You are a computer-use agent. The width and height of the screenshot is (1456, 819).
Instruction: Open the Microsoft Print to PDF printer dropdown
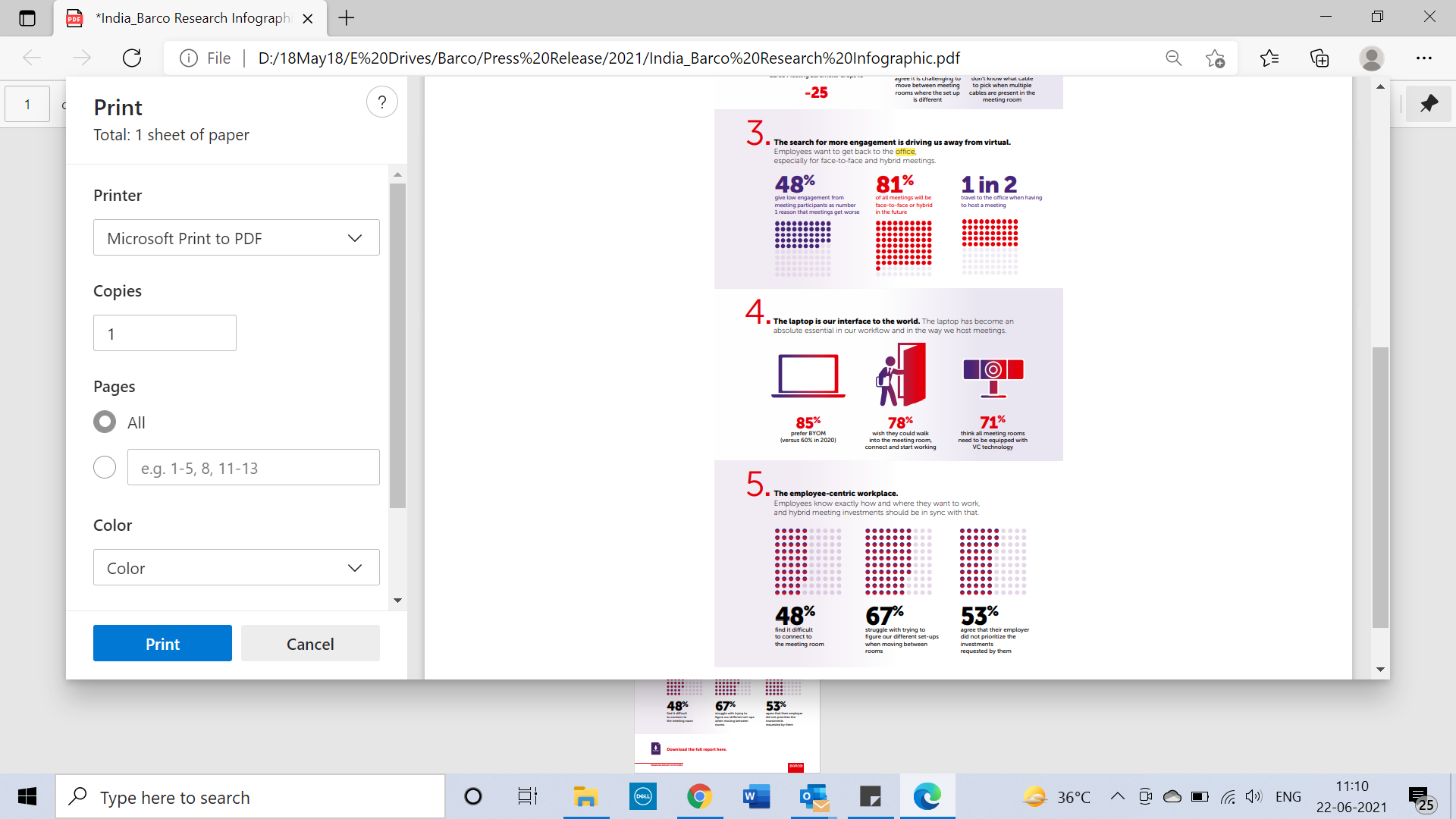tap(236, 238)
